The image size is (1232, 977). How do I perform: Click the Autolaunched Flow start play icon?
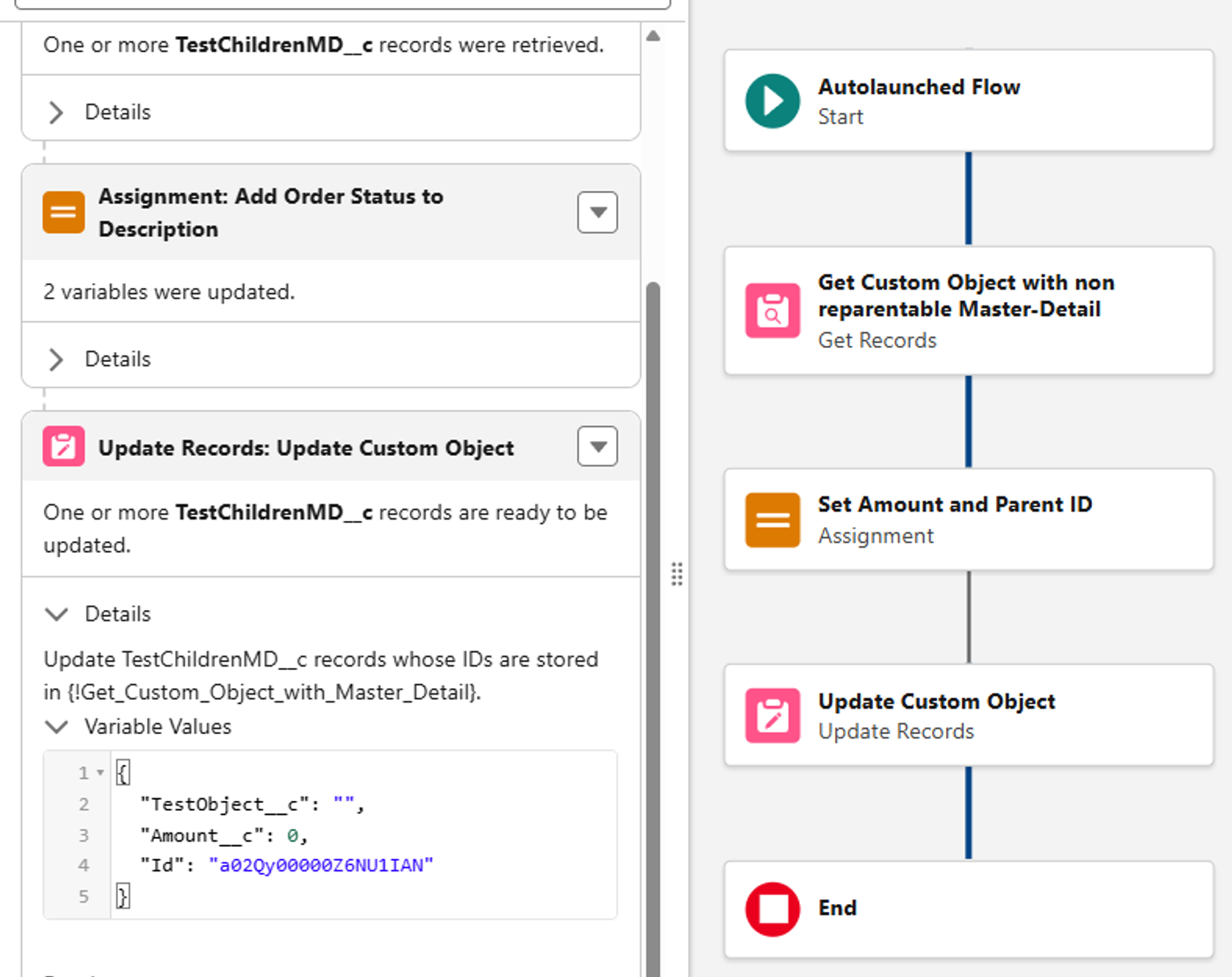pyautogui.click(x=773, y=101)
